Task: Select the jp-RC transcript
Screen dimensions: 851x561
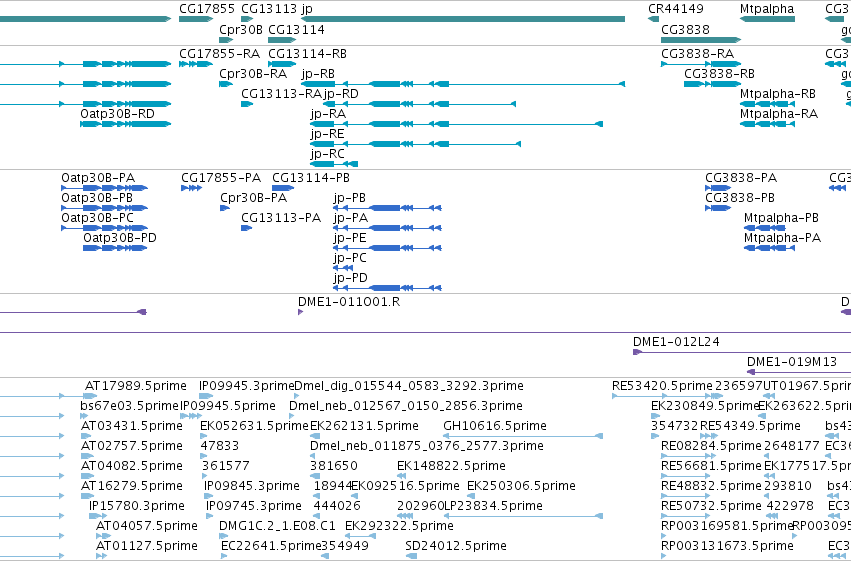Action: point(334,164)
